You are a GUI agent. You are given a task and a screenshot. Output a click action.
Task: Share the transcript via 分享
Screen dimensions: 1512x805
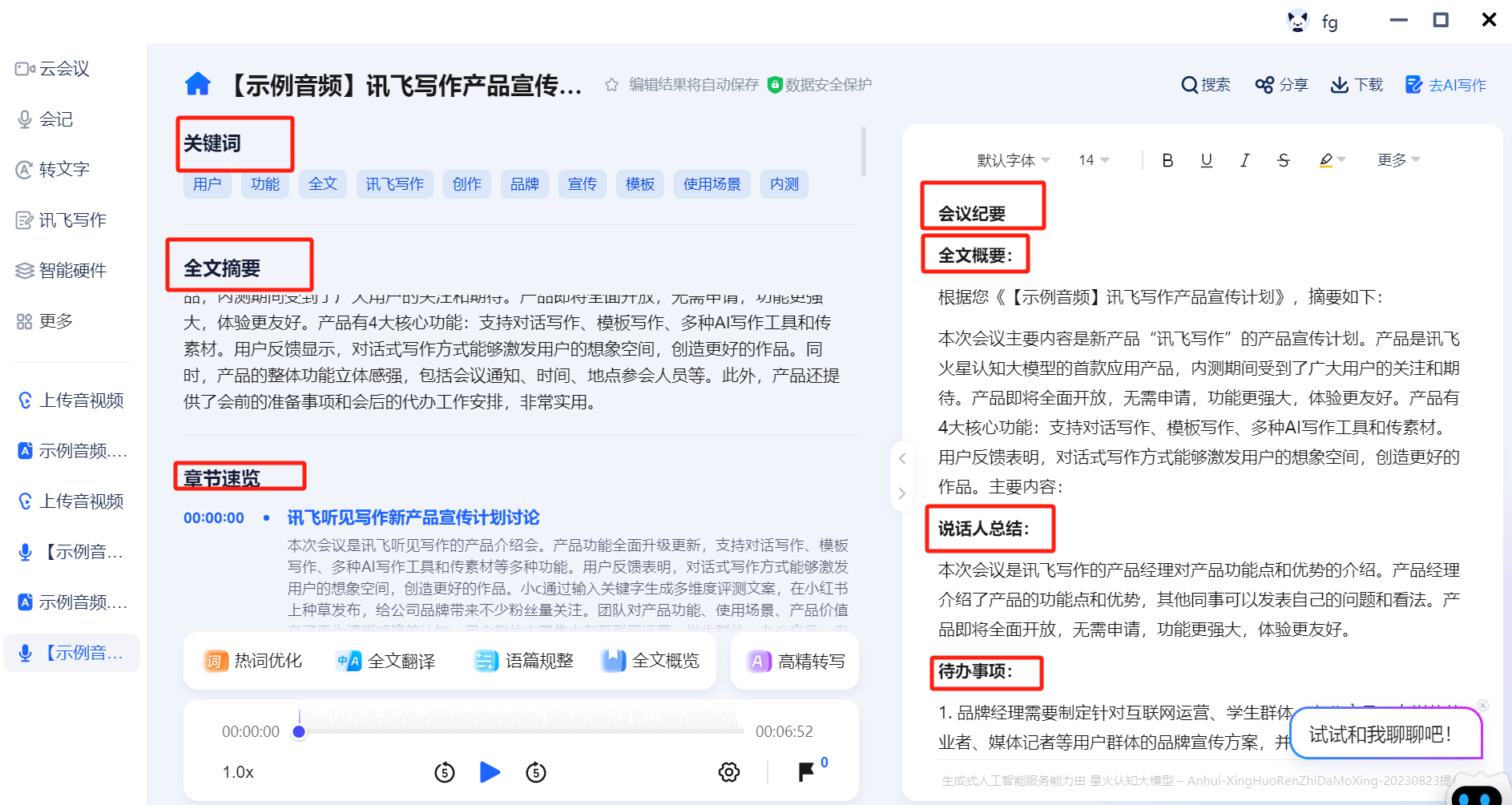[x=1281, y=85]
